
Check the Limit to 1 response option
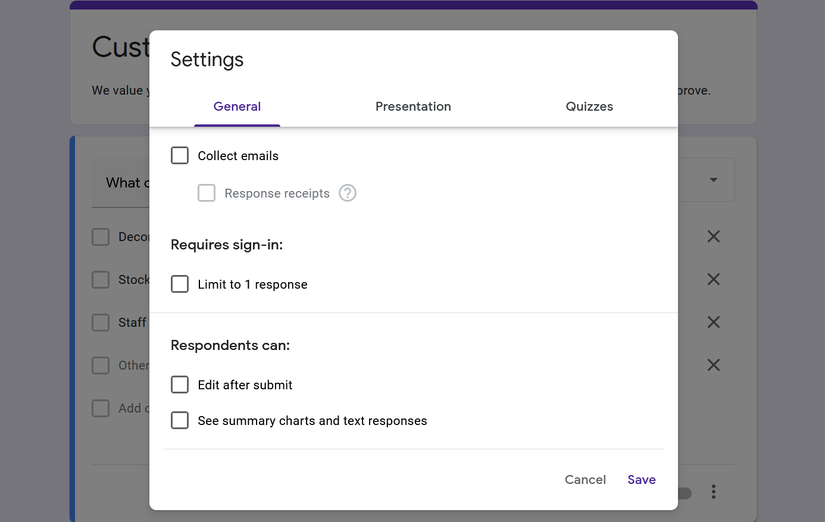[x=180, y=285]
